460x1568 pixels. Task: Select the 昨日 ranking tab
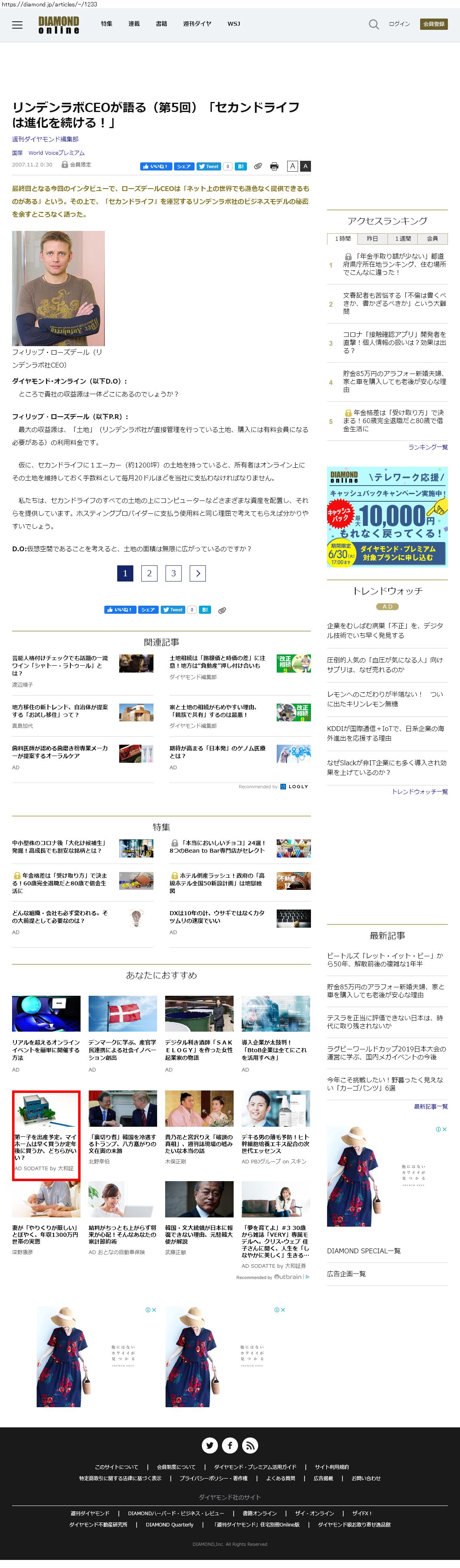pyautogui.click(x=372, y=239)
